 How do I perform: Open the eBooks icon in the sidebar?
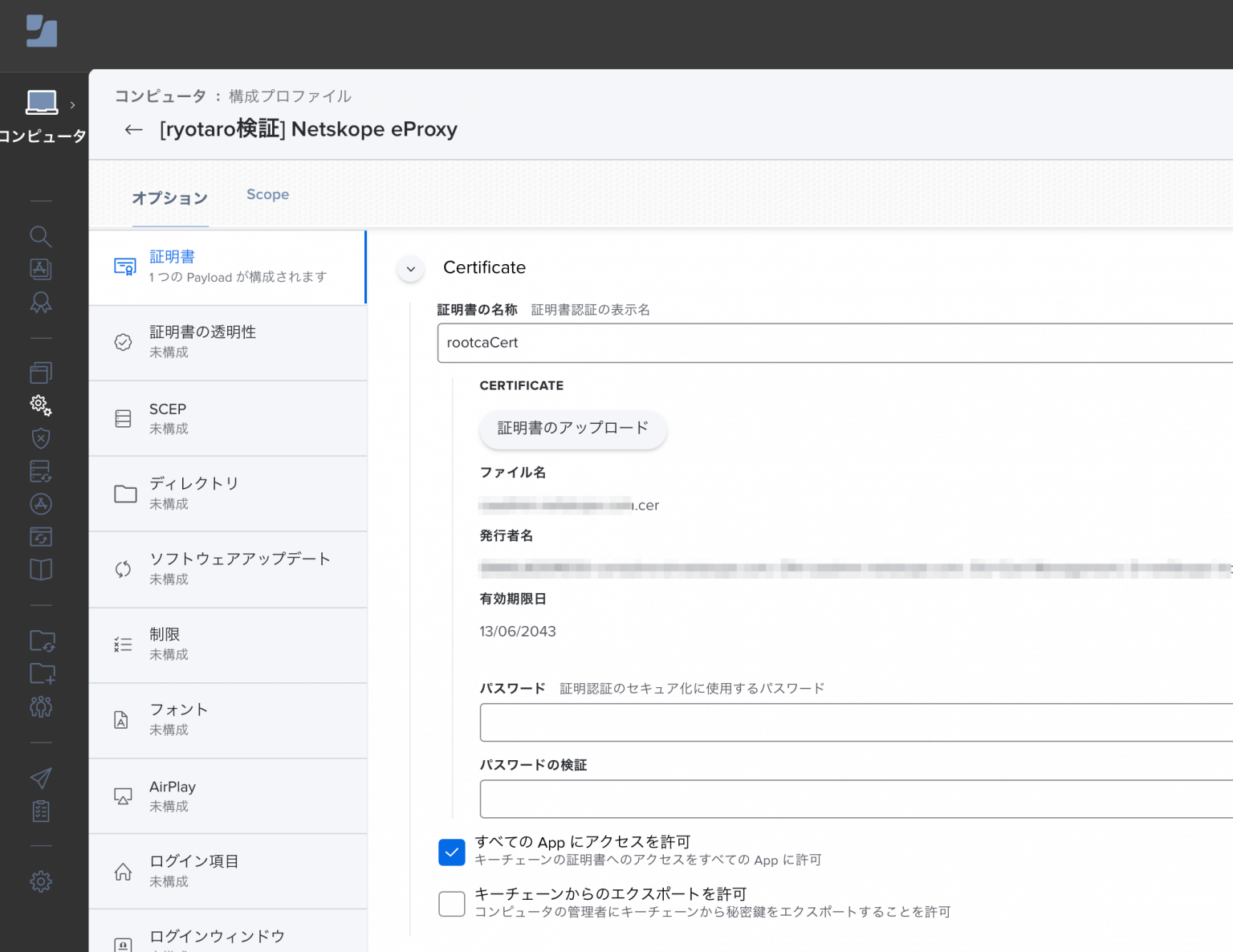[x=40, y=568]
